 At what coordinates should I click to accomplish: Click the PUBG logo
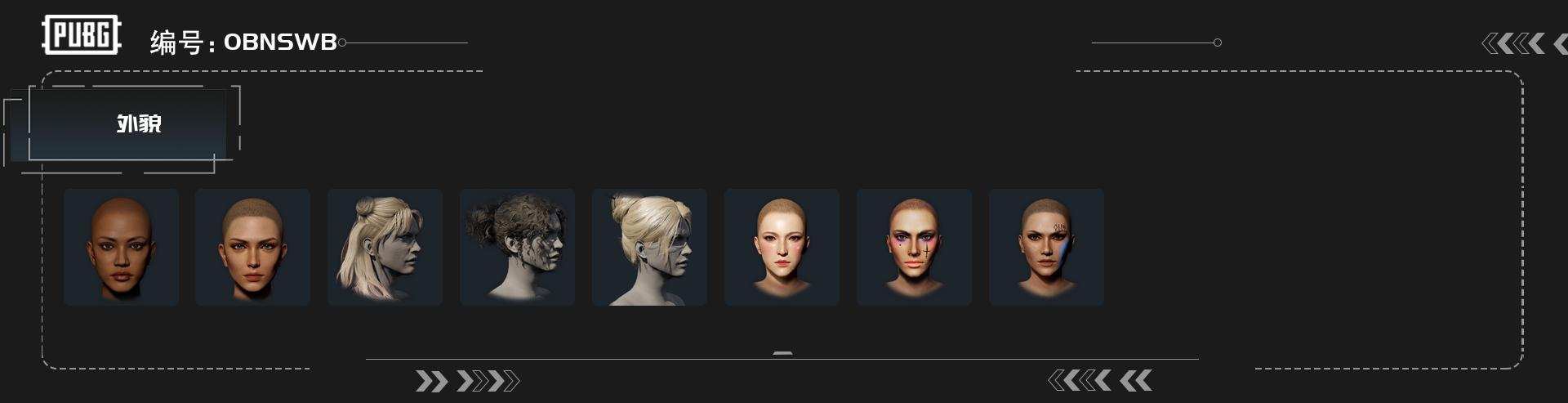coord(81,35)
